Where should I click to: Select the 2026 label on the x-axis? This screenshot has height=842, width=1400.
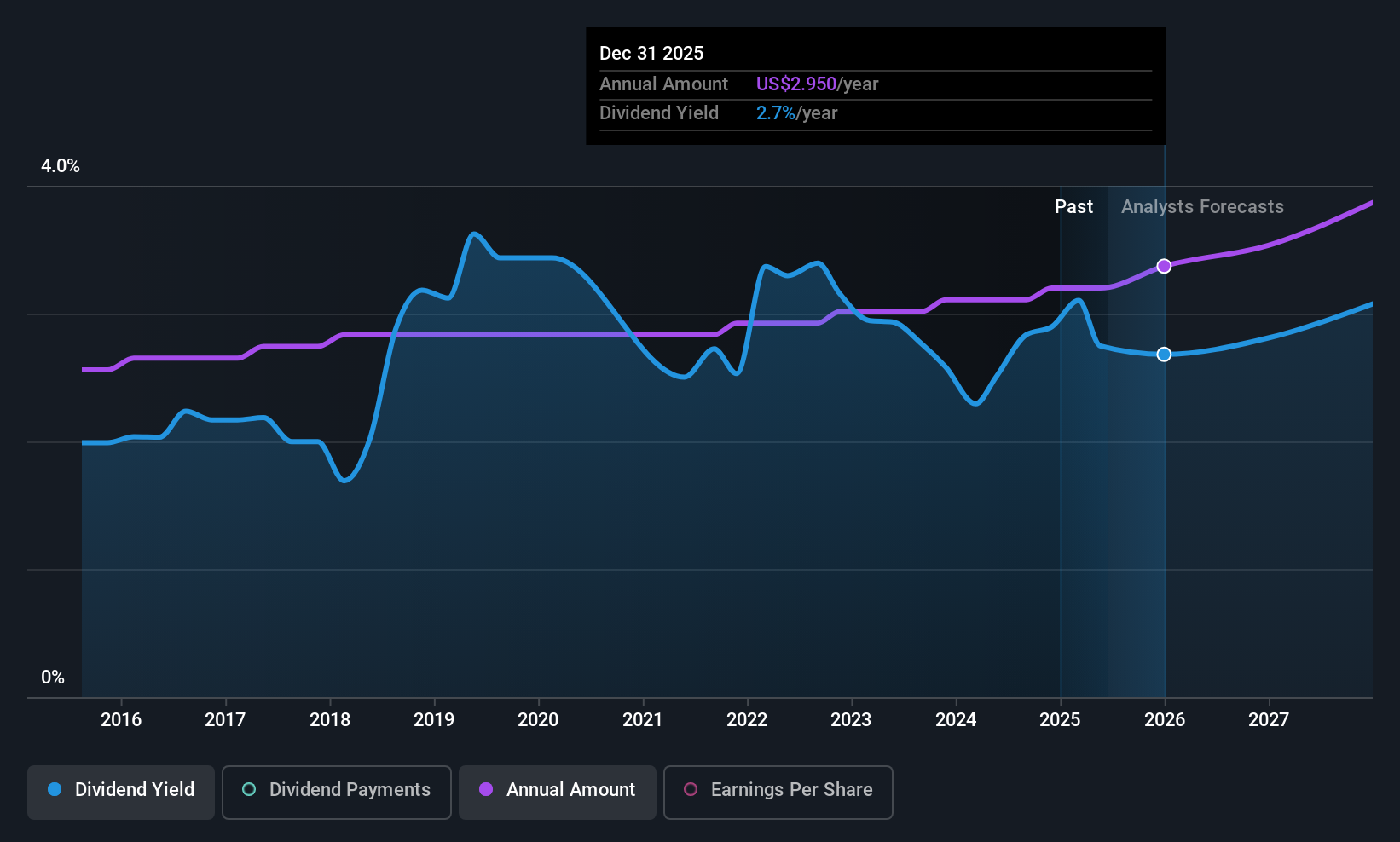(x=1165, y=720)
